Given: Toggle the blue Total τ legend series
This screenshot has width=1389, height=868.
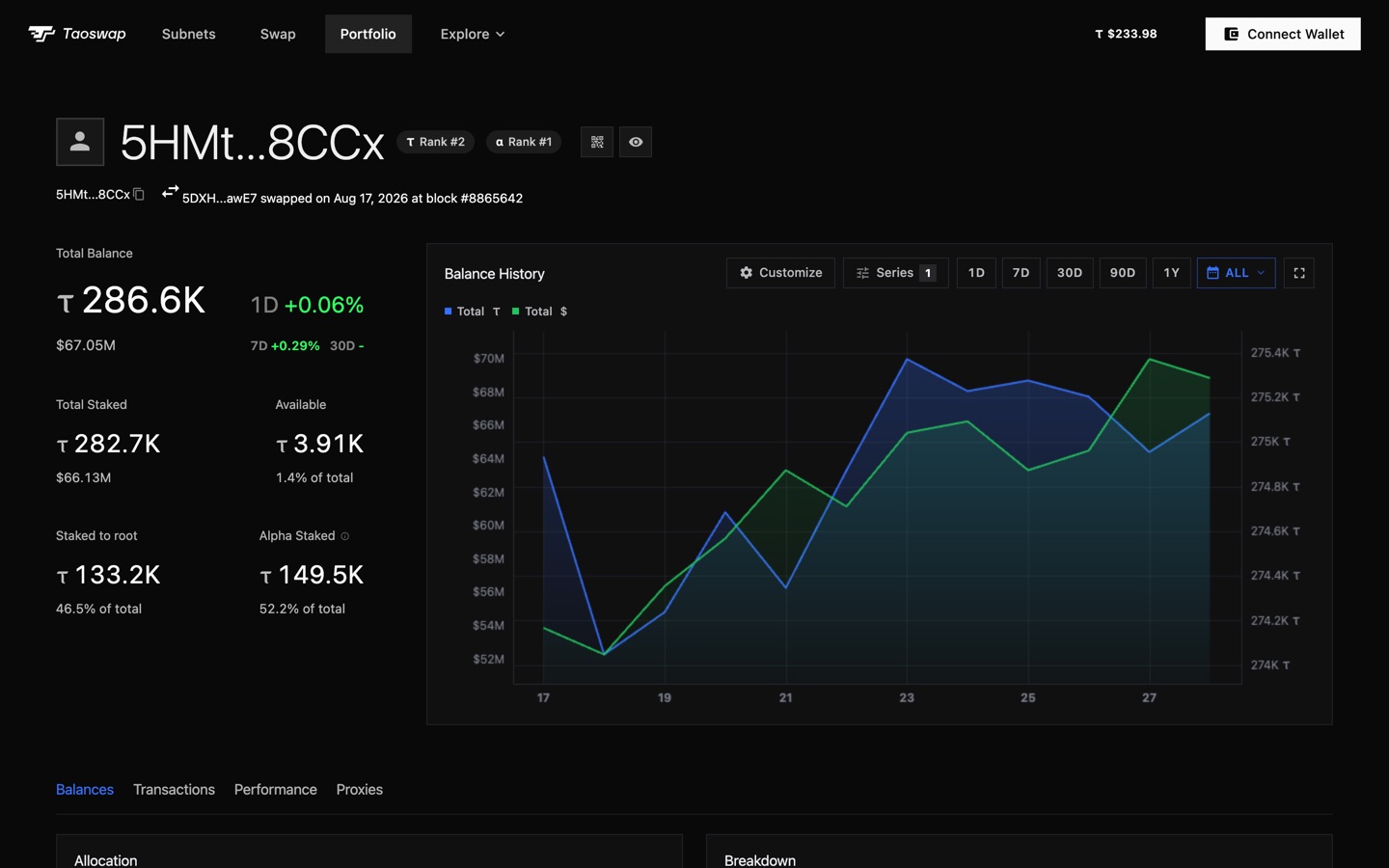Looking at the screenshot, I should 473,312.
